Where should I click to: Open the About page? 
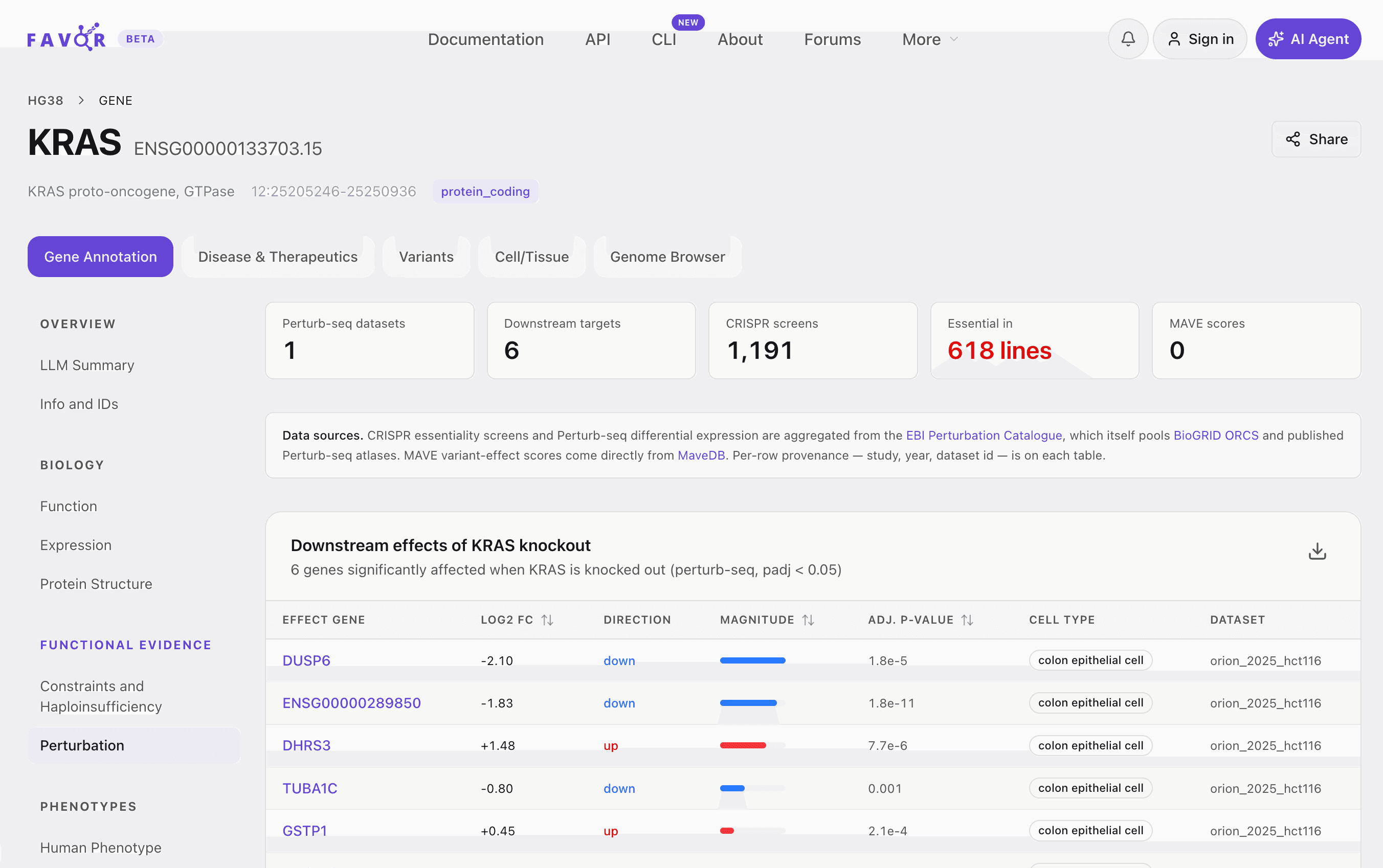point(740,39)
